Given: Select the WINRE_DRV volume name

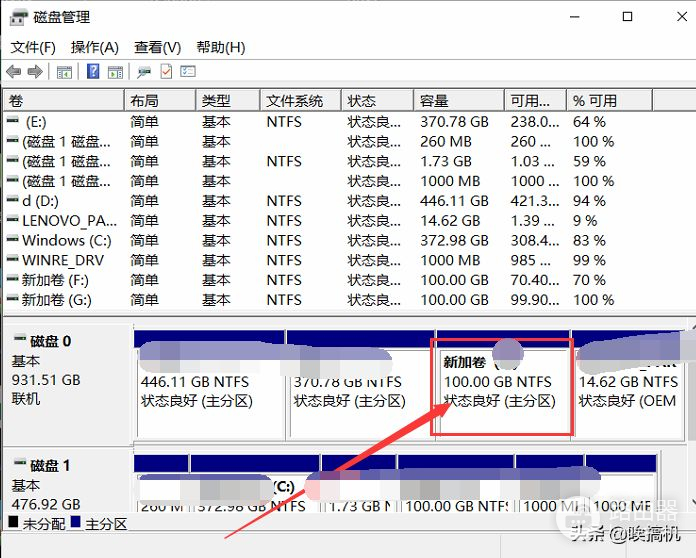Looking at the screenshot, I should coord(63,260).
